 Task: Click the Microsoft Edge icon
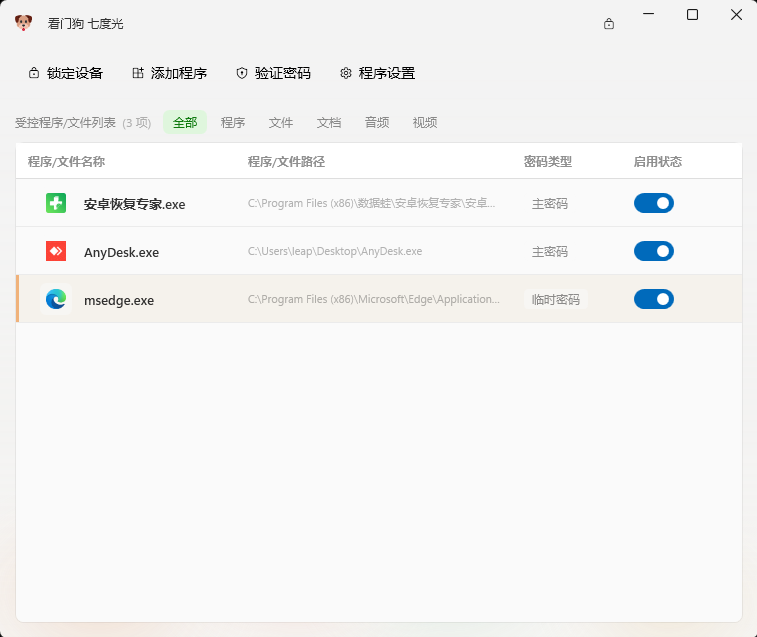tap(56, 299)
